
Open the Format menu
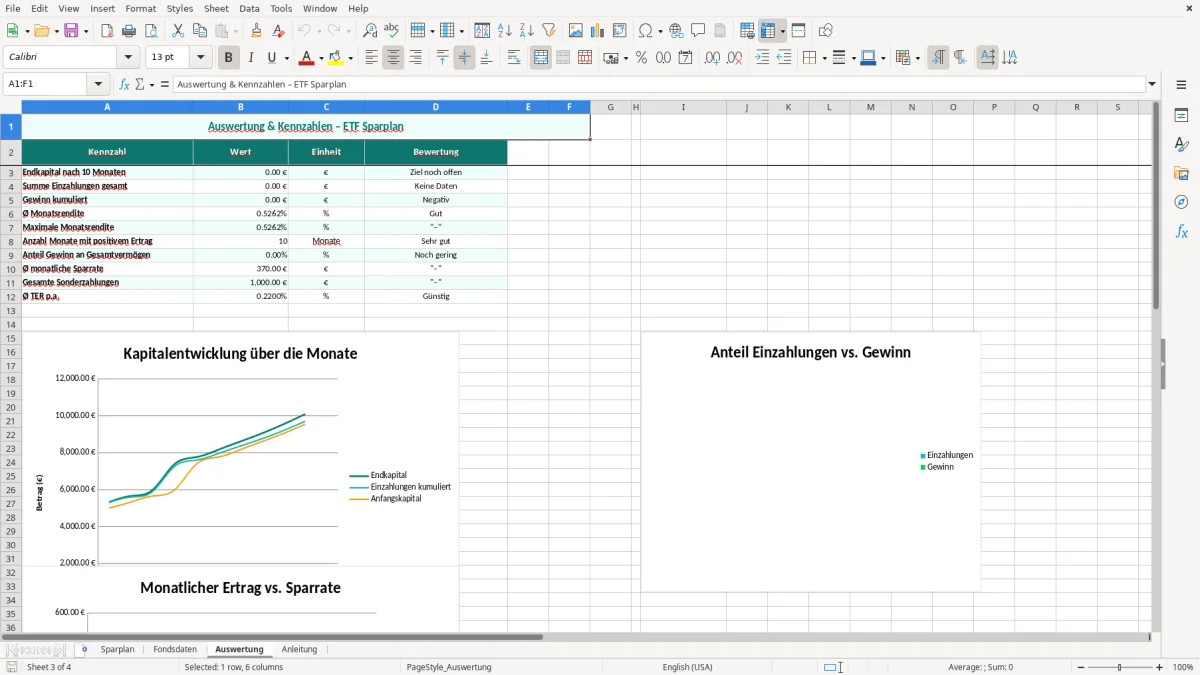click(x=141, y=8)
